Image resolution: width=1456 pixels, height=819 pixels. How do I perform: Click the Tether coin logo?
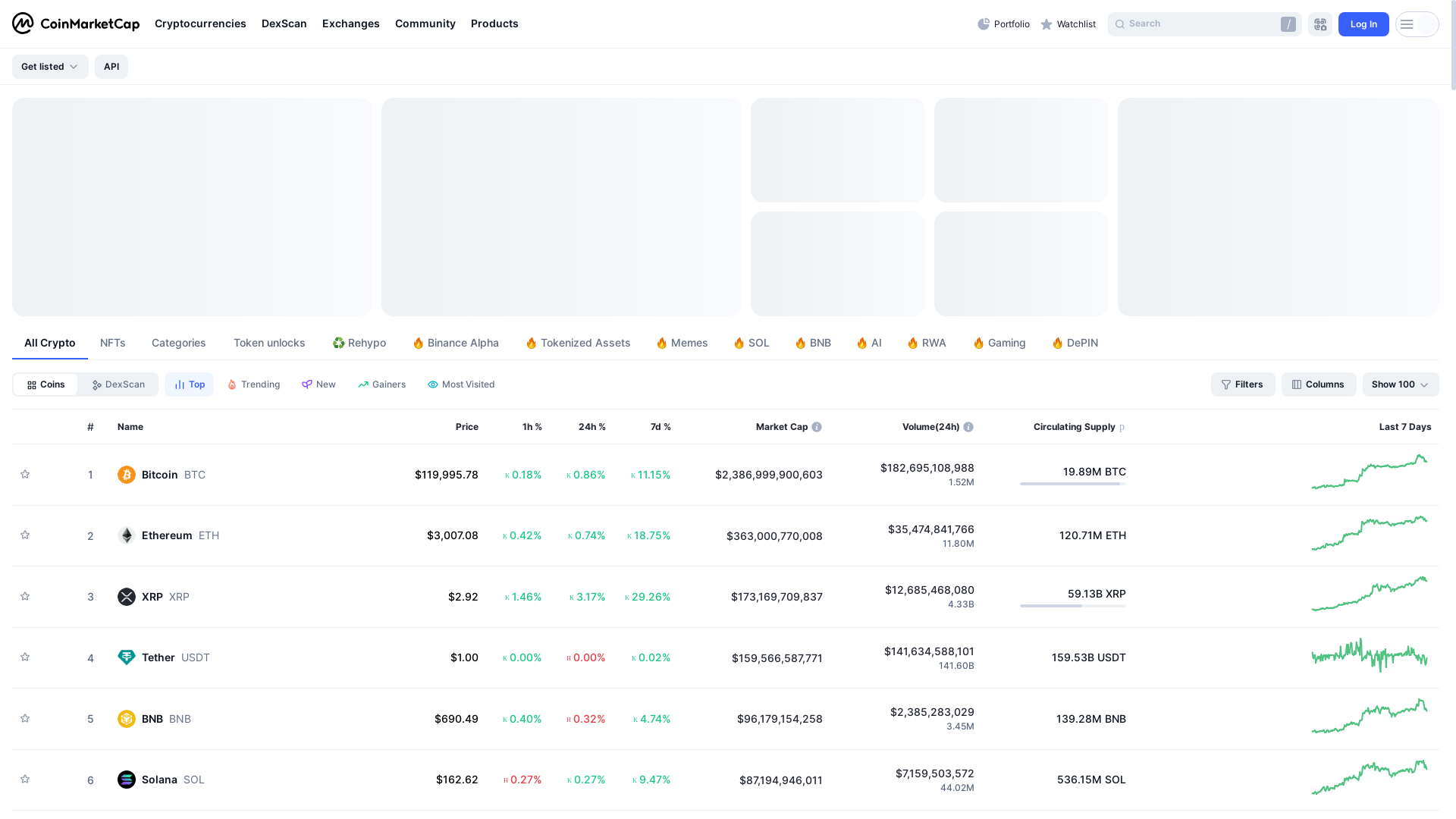pos(127,657)
